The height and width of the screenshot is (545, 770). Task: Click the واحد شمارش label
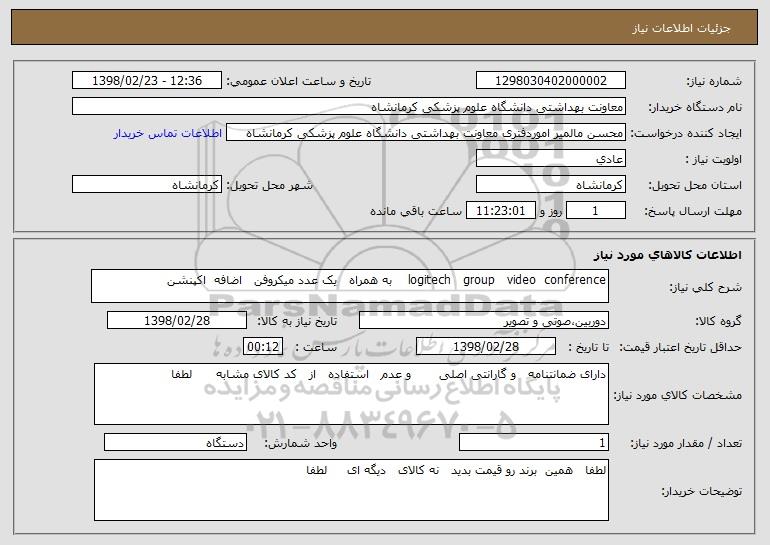[x=301, y=443]
